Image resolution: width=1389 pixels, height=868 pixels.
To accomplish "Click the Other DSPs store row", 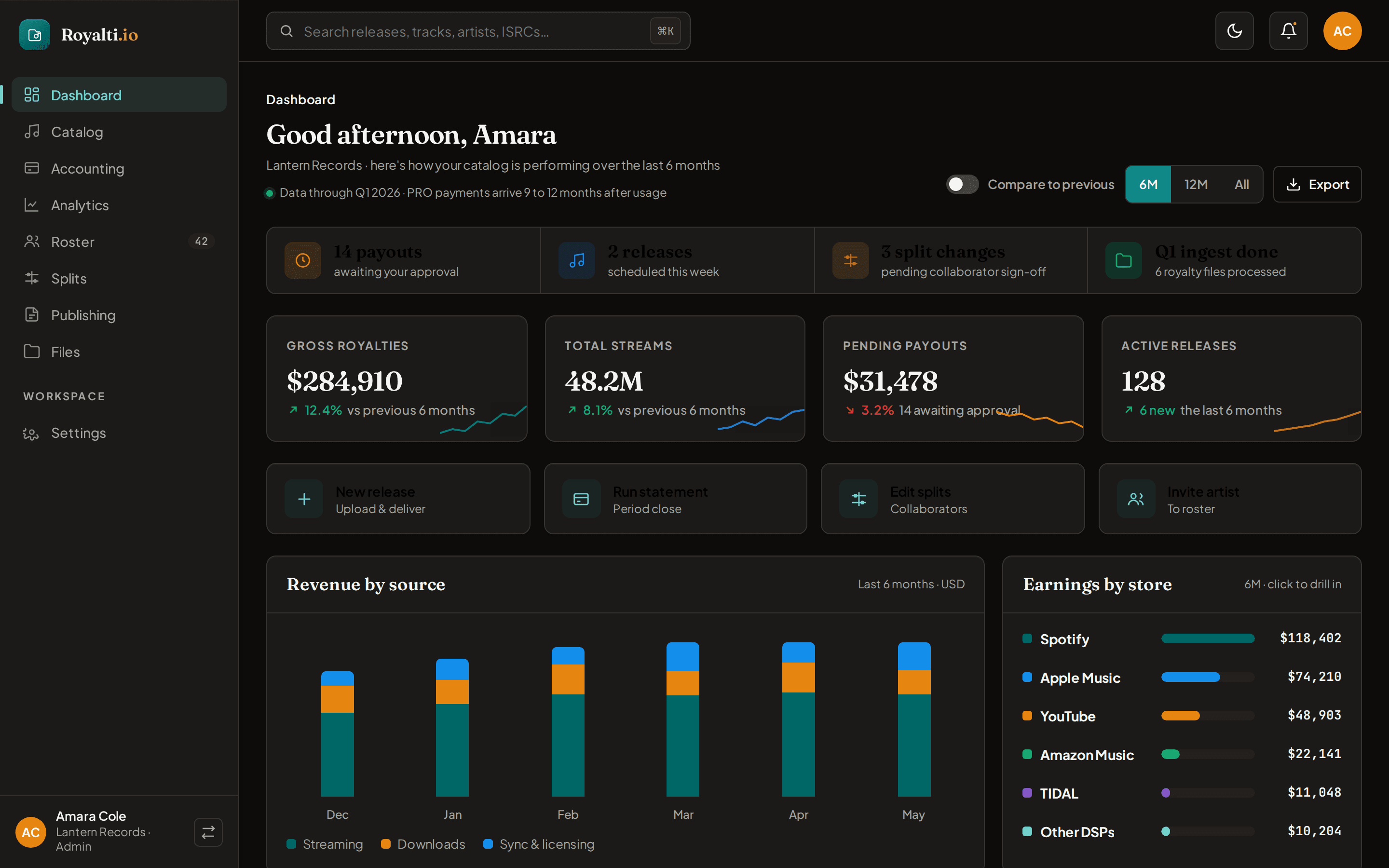I will pos(1182,831).
